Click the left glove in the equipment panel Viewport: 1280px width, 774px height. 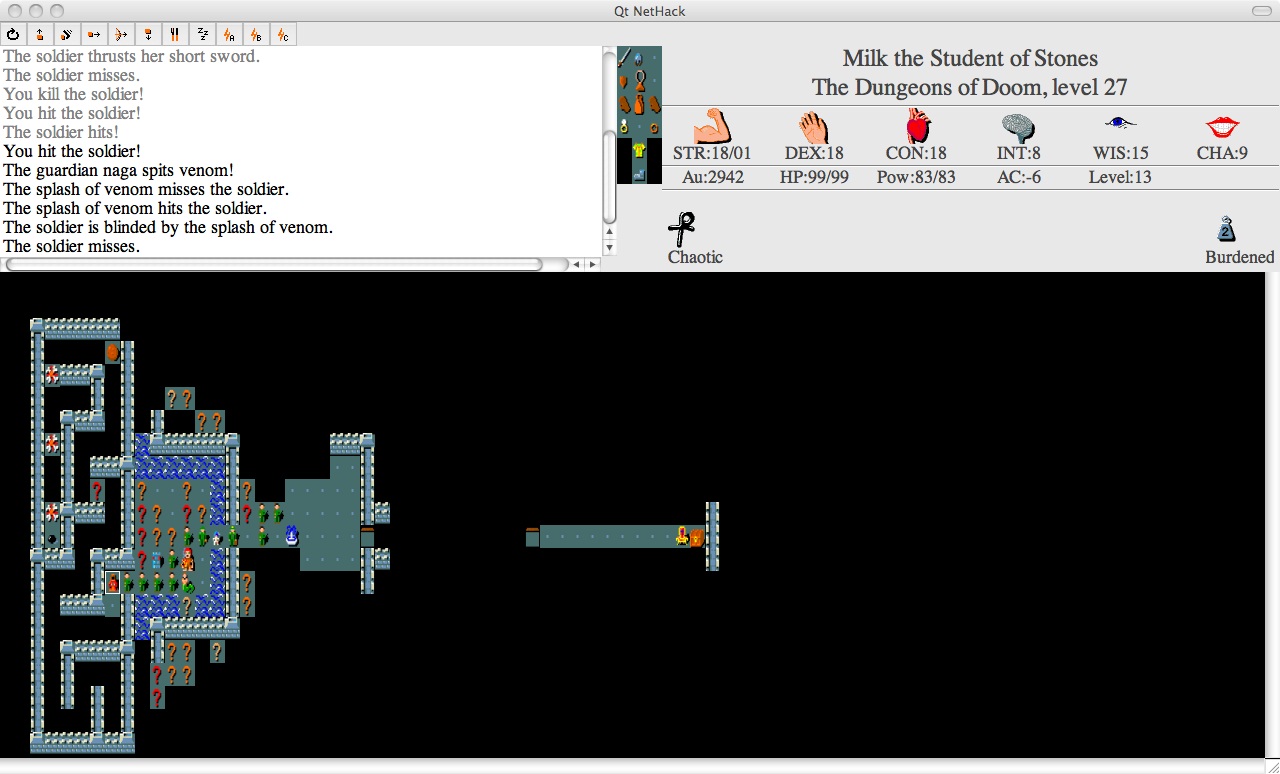(623, 104)
